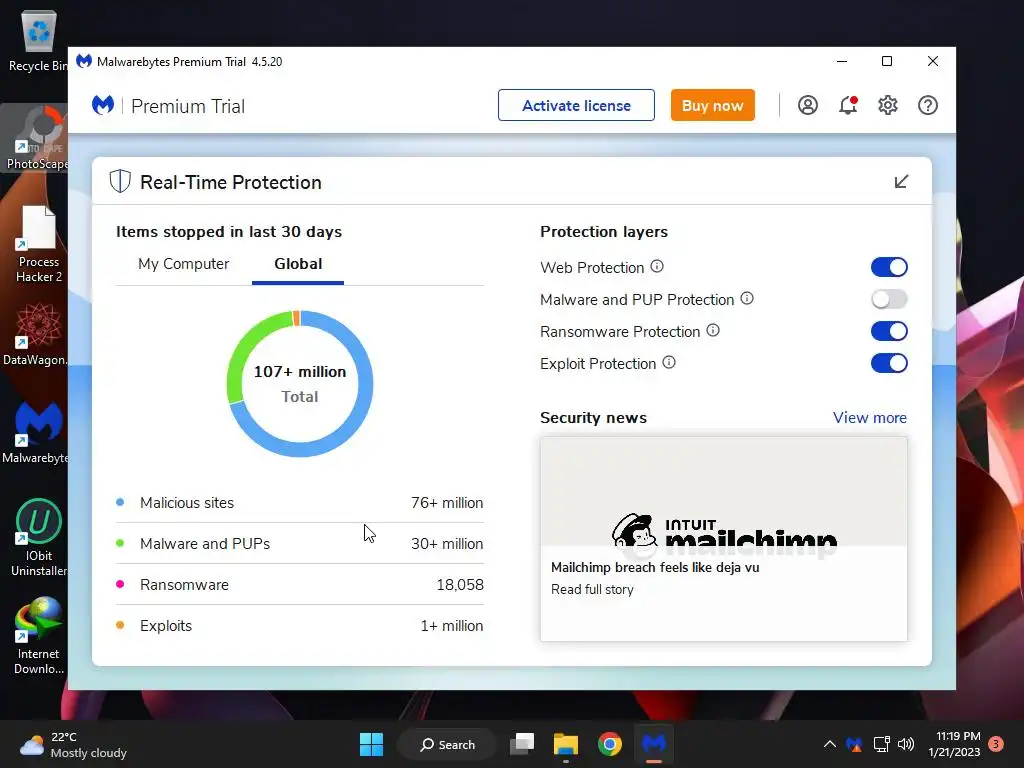Click info icon next to Malware and PUP Protection
This screenshot has height=768, width=1024.
(x=747, y=298)
